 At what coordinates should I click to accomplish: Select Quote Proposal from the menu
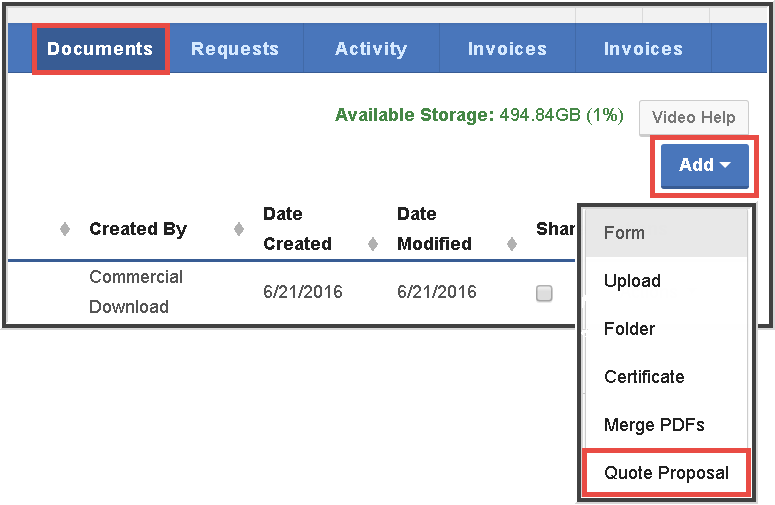click(666, 472)
